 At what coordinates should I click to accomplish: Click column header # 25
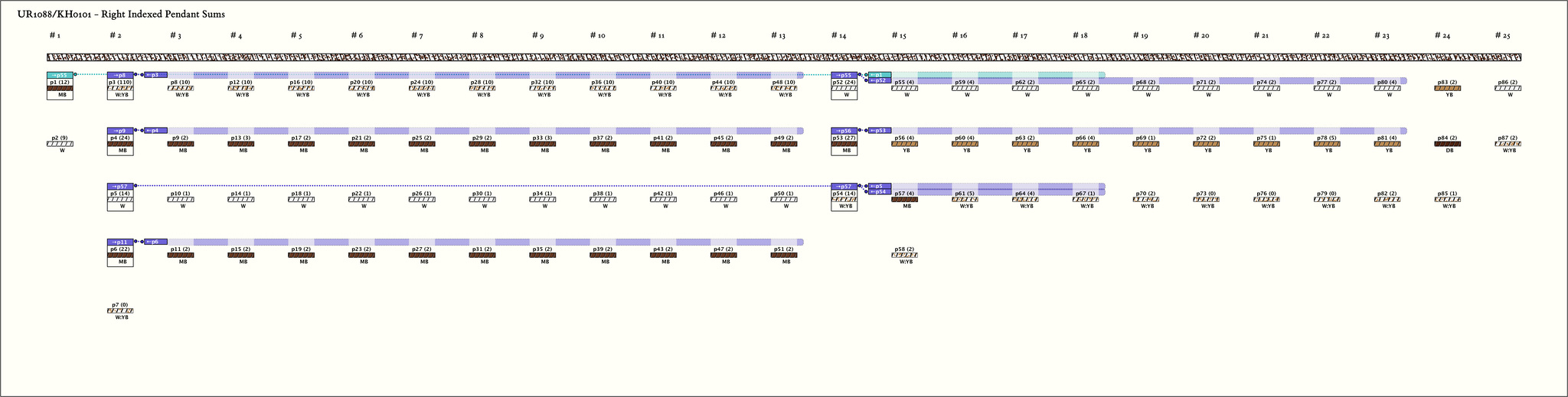click(1502, 36)
